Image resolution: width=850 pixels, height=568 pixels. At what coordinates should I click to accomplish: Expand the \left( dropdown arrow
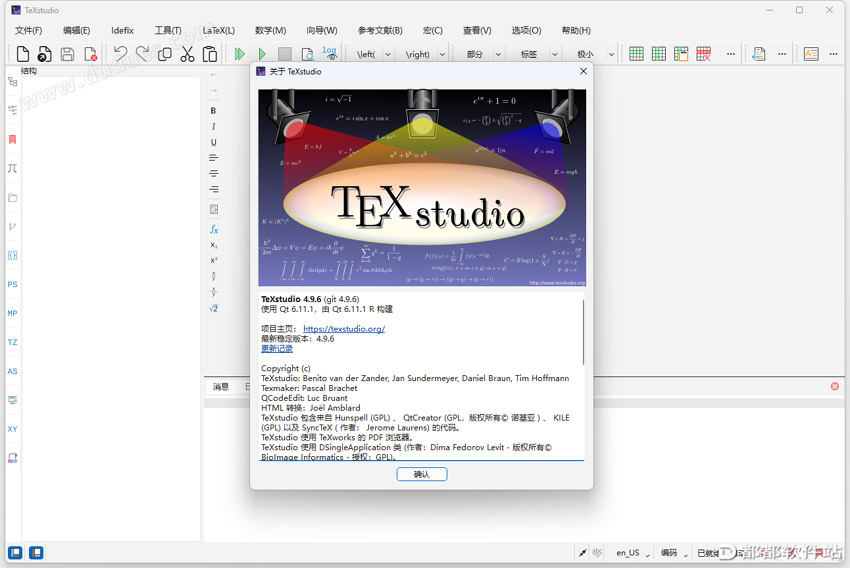point(388,54)
